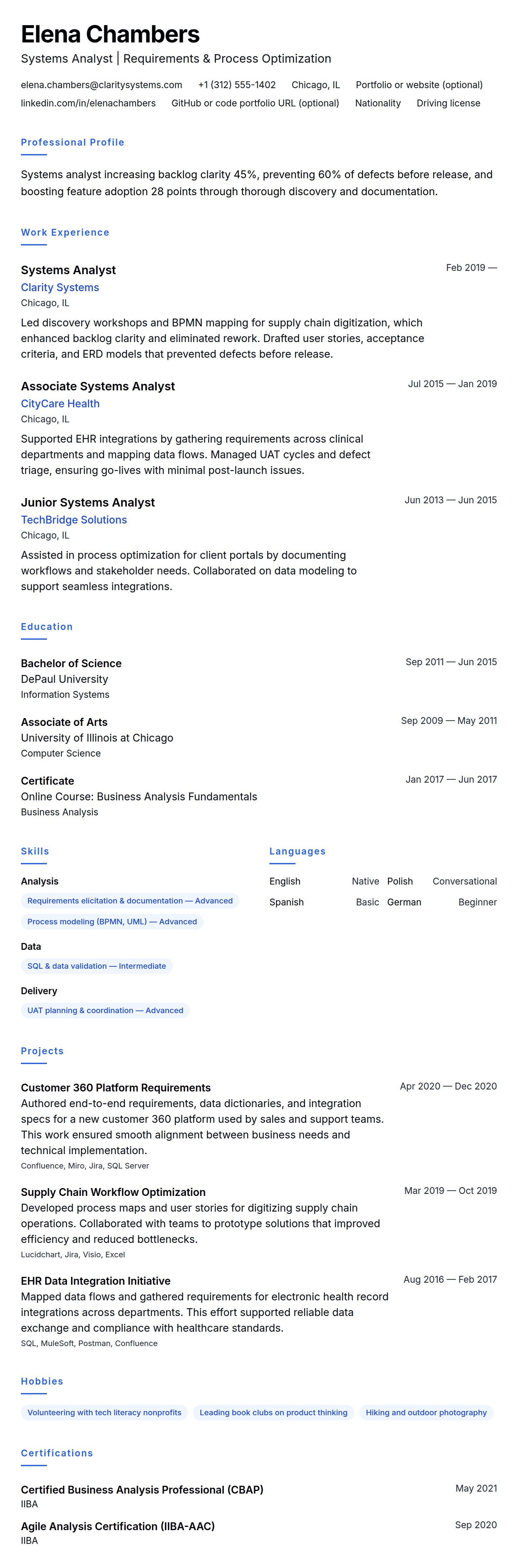518x1568 pixels.
Task: Click the Professional Profile section heading
Action: [x=72, y=142]
